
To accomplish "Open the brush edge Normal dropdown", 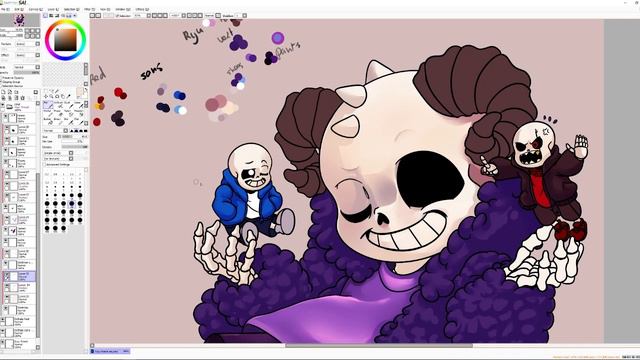I will tap(55, 131).
